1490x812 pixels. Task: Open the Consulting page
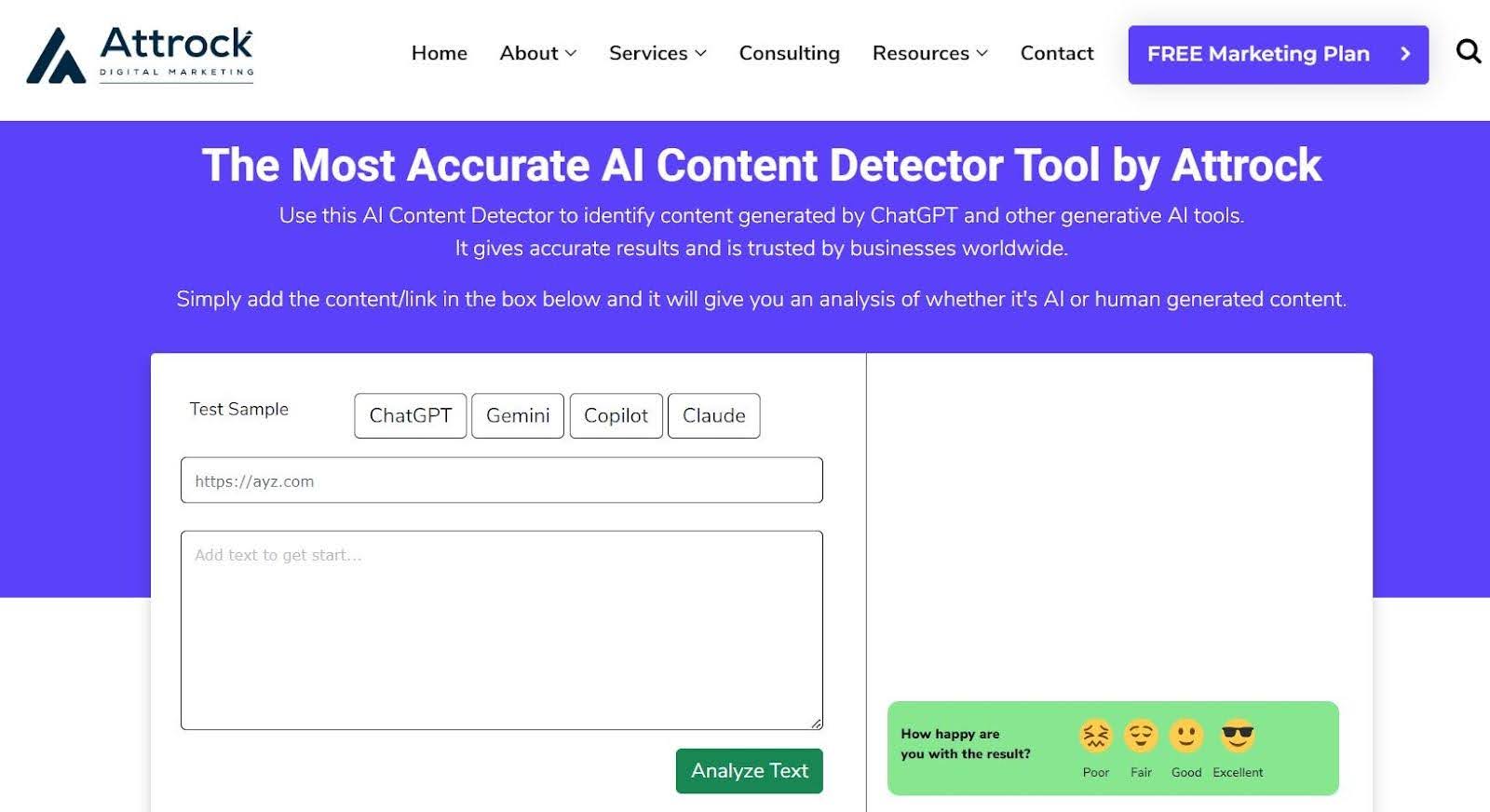point(790,53)
